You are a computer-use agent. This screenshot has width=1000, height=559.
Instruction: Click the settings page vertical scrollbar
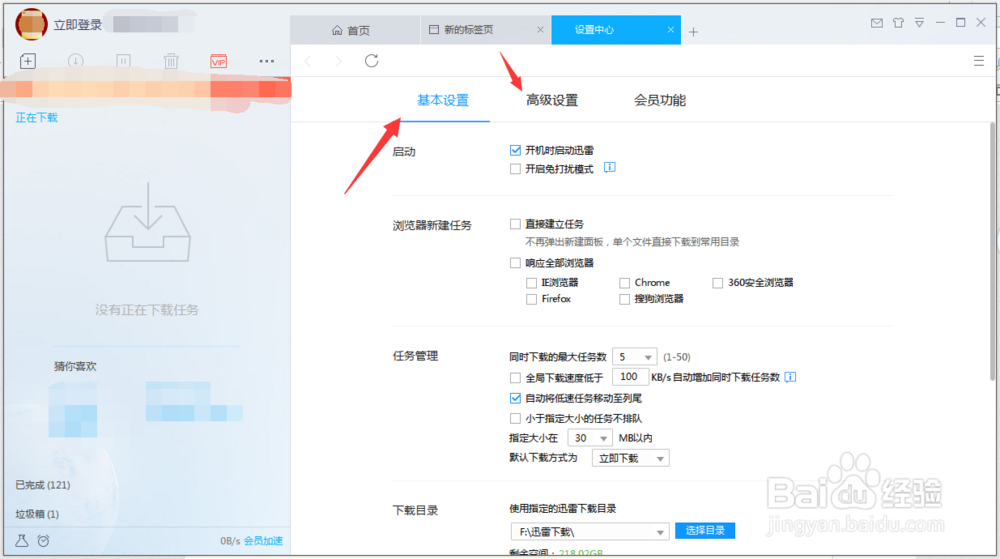[992, 252]
